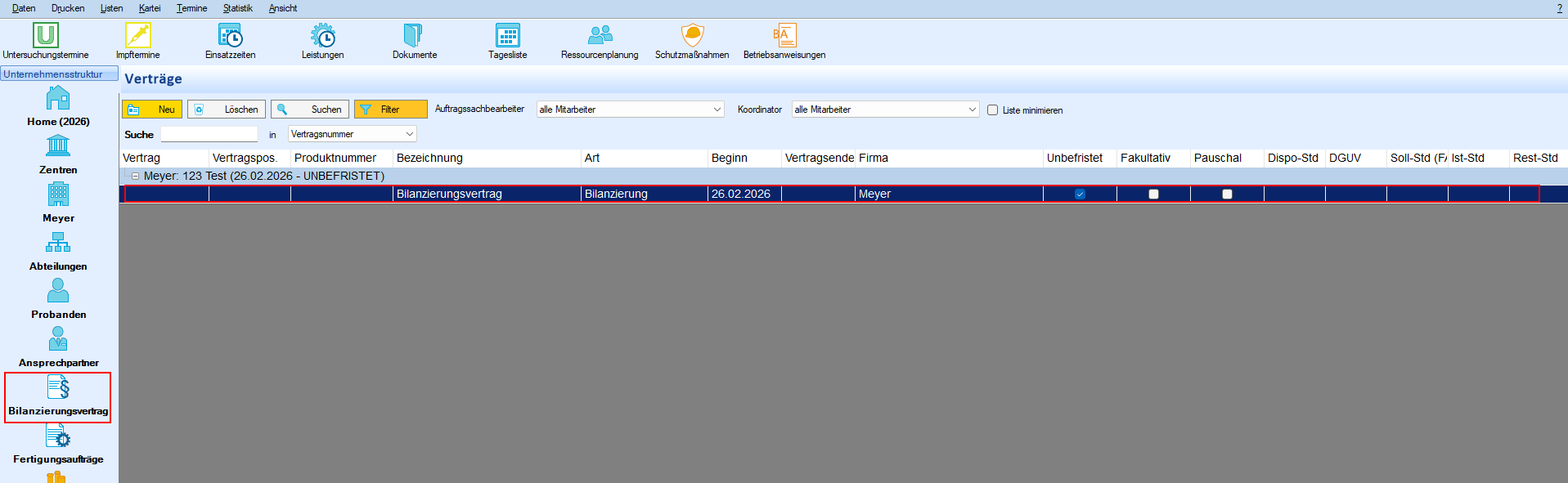Go to Home (2026) in sidebar
This screenshot has width=1568, height=483.
[x=58, y=106]
